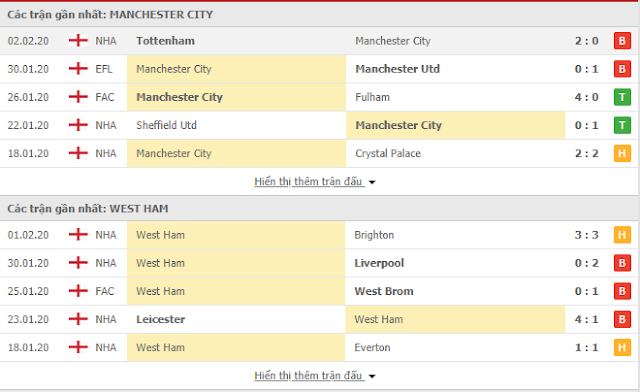Click the green T badge for Sheffield Utd match
This screenshot has height=392, width=640.
coord(622,125)
